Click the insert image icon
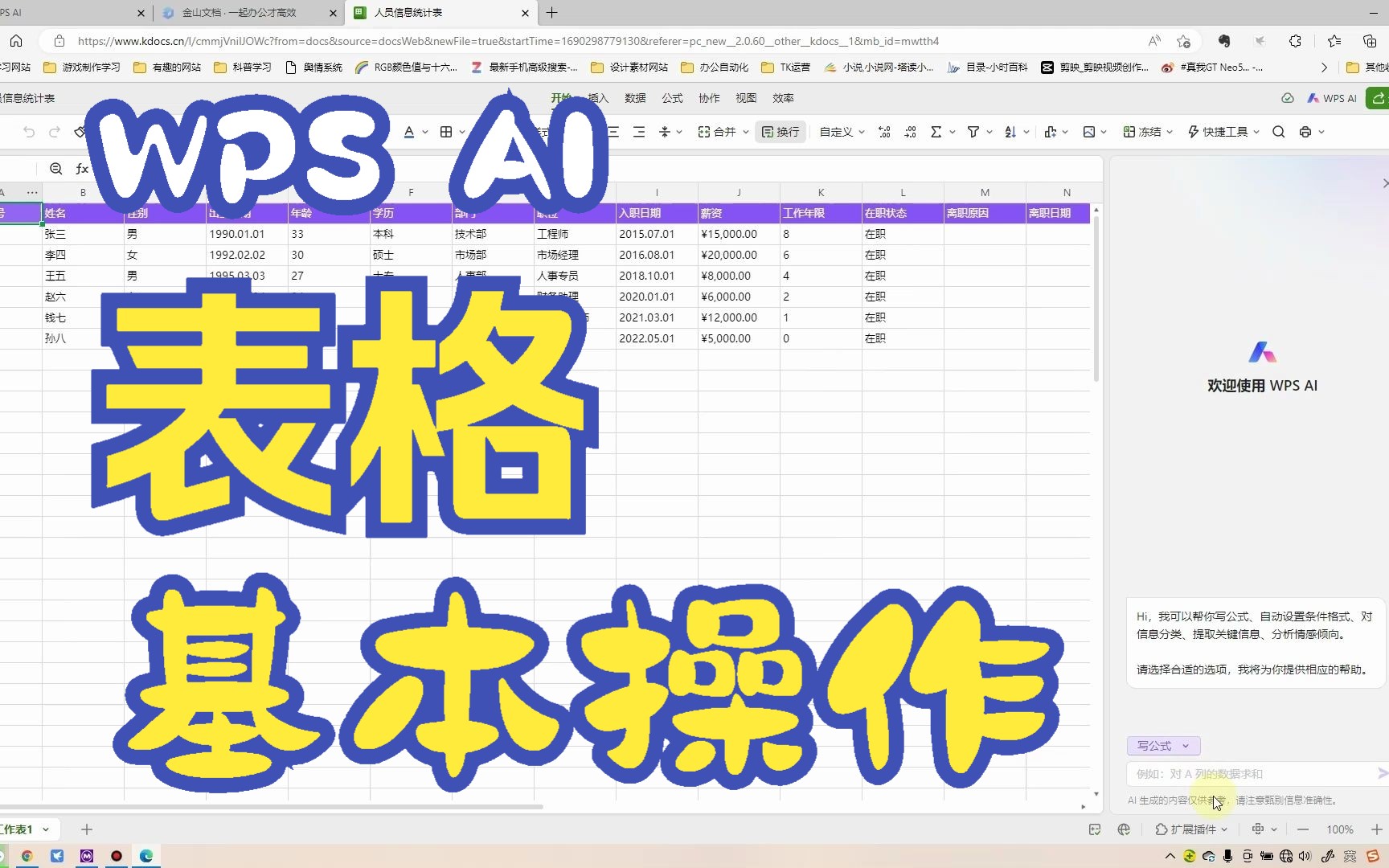This screenshot has width=1389, height=868. 1089,132
